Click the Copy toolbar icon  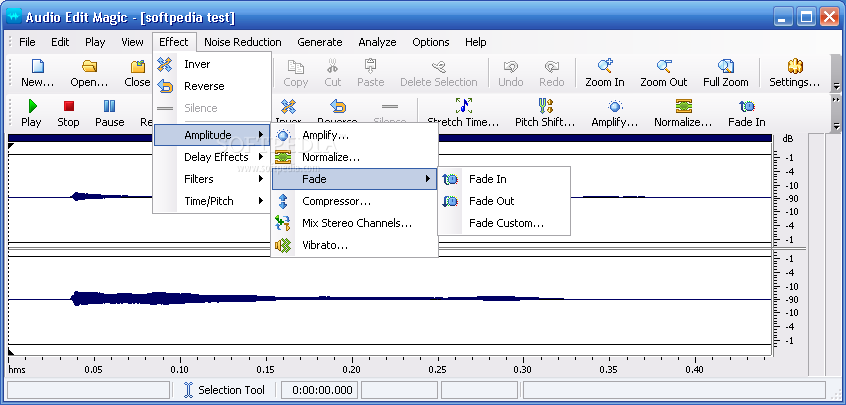[x=295, y=66]
